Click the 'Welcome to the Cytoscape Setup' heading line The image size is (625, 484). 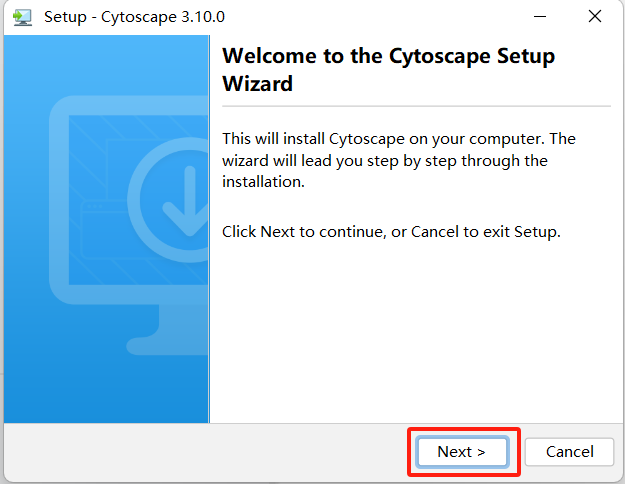click(387, 56)
